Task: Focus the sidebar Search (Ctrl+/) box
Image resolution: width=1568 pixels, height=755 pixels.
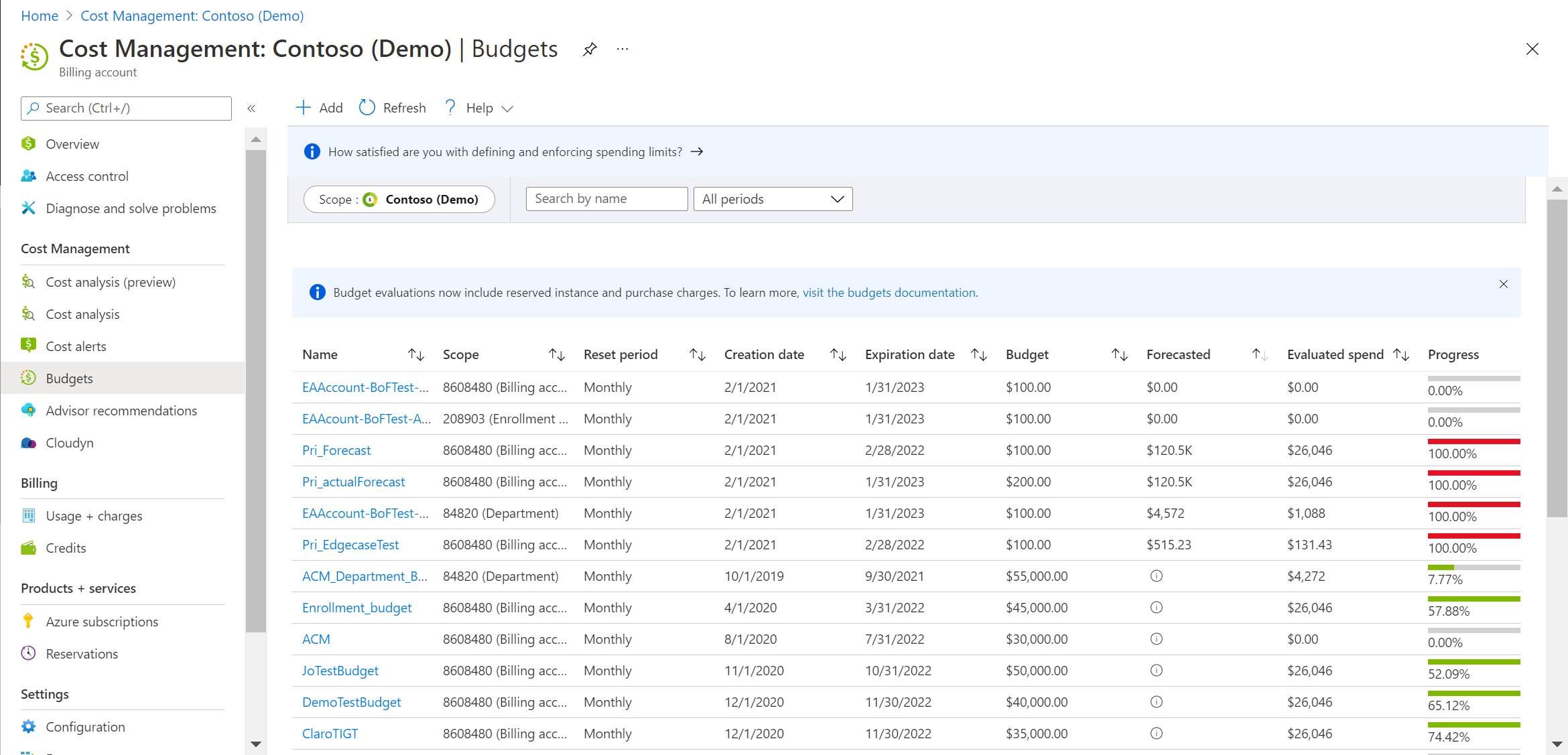Action: point(126,109)
